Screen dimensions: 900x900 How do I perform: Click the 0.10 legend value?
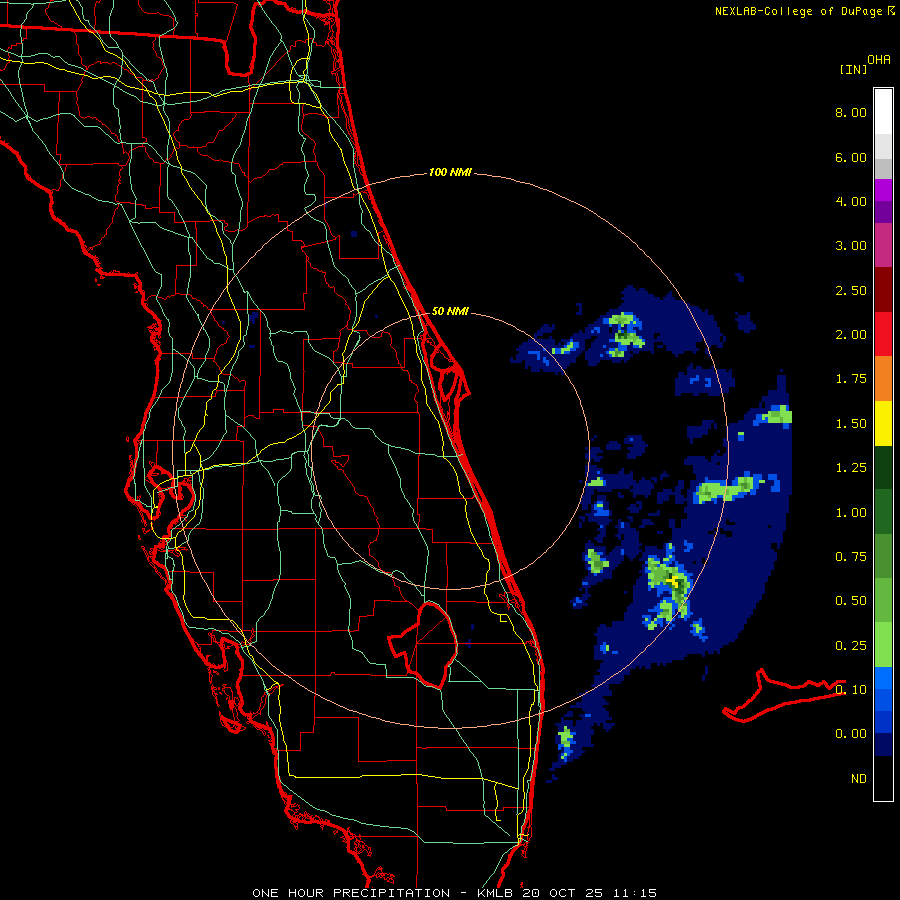click(851, 689)
